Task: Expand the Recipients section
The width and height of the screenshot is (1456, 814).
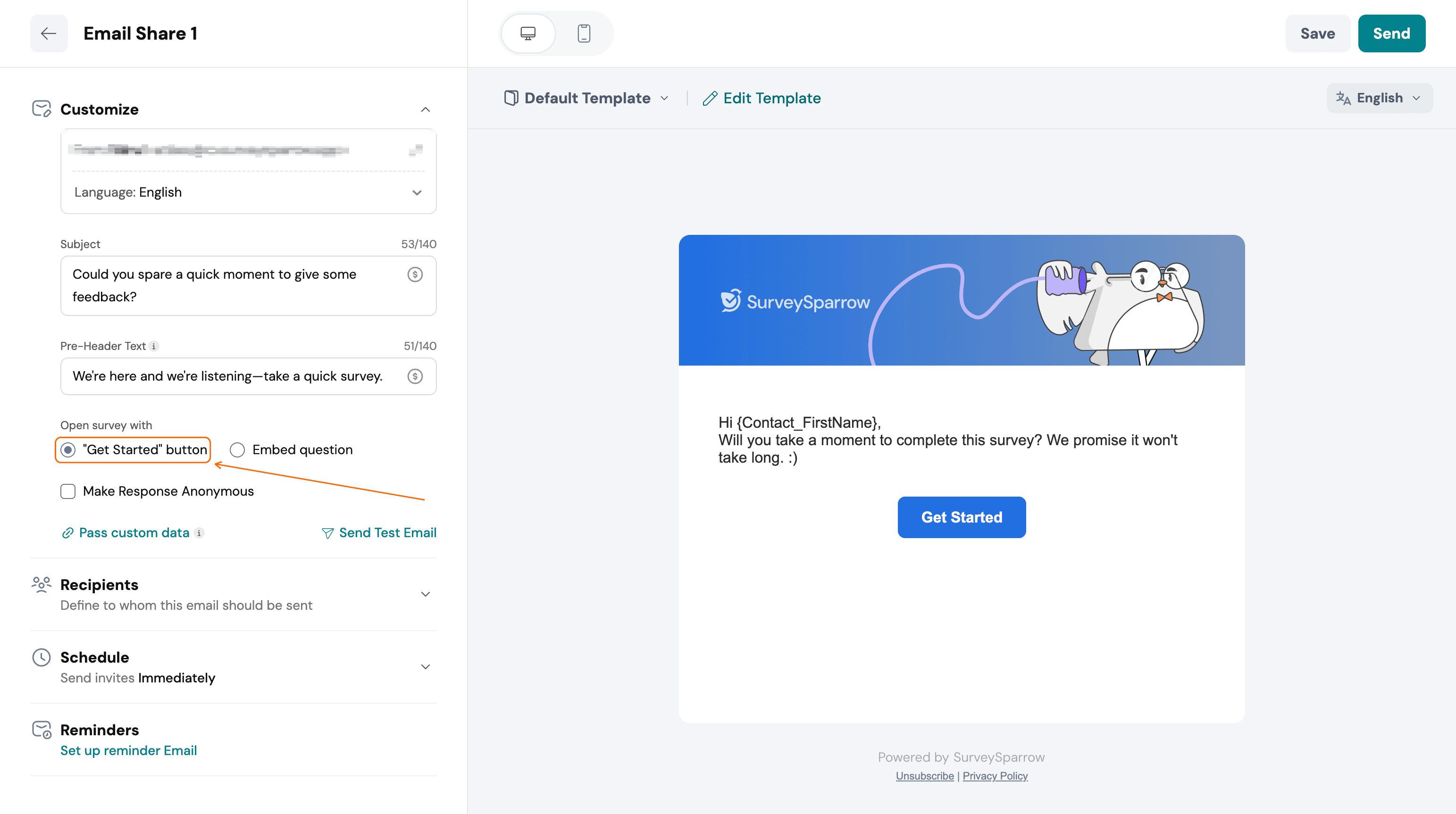Action: (x=426, y=594)
